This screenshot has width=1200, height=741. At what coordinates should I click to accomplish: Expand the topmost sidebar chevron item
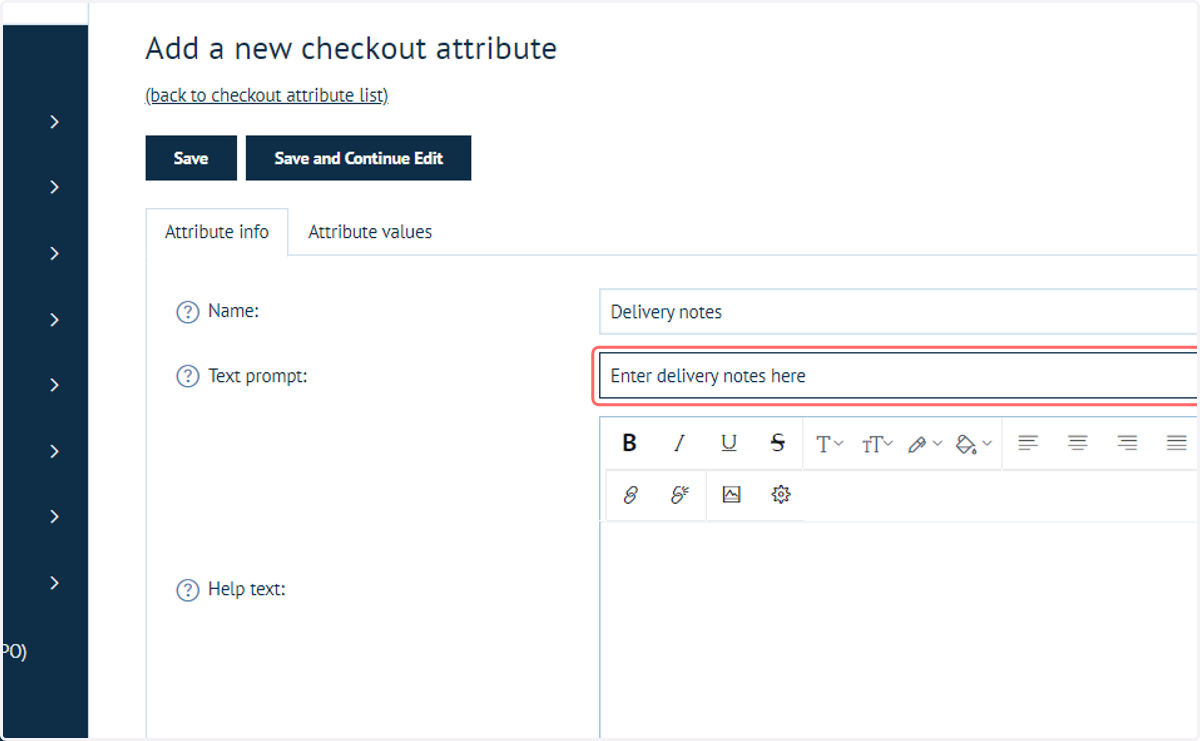tap(55, 122)
